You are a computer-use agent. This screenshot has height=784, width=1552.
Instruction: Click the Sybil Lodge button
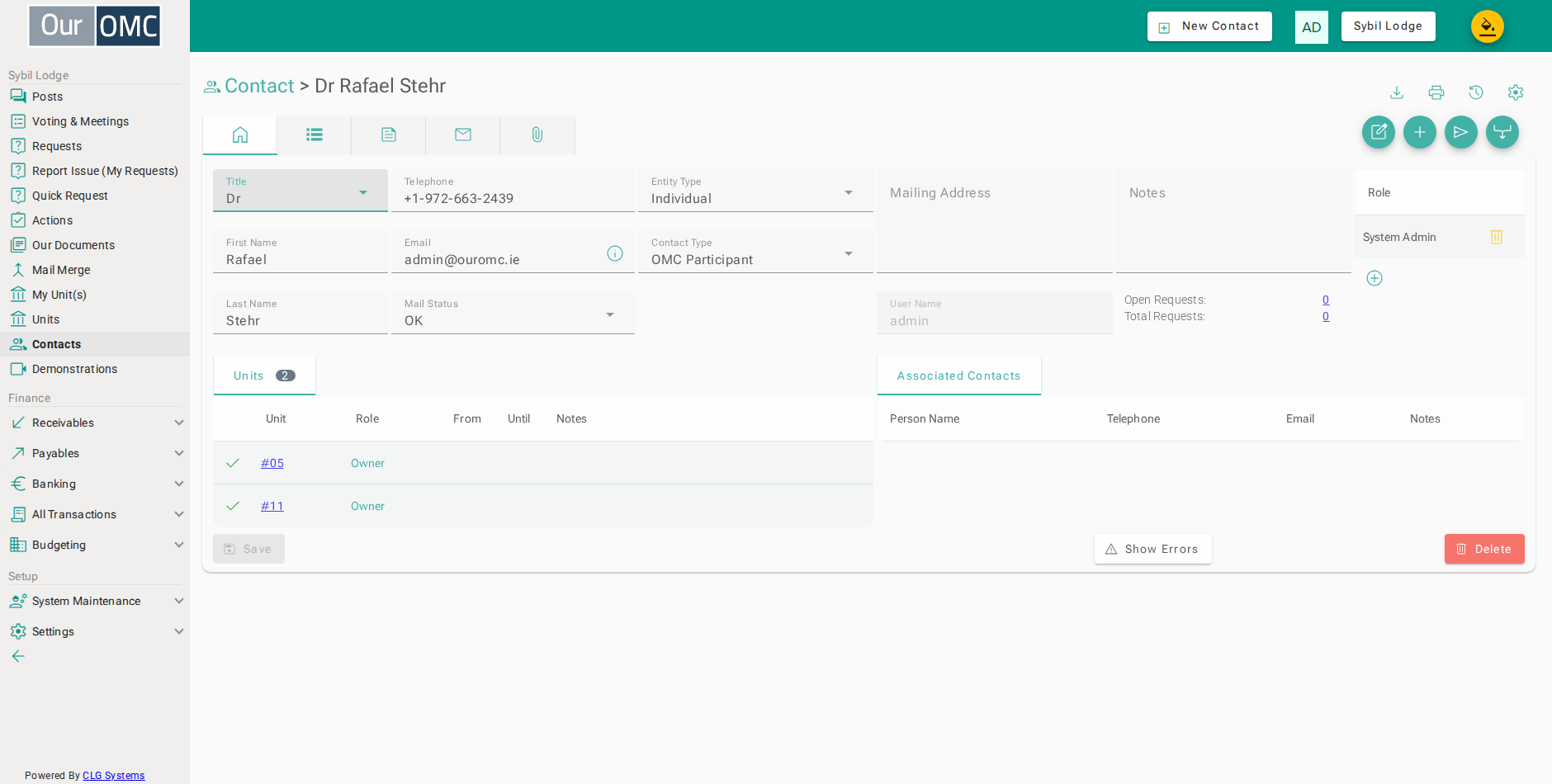[x=1388, y=26]
